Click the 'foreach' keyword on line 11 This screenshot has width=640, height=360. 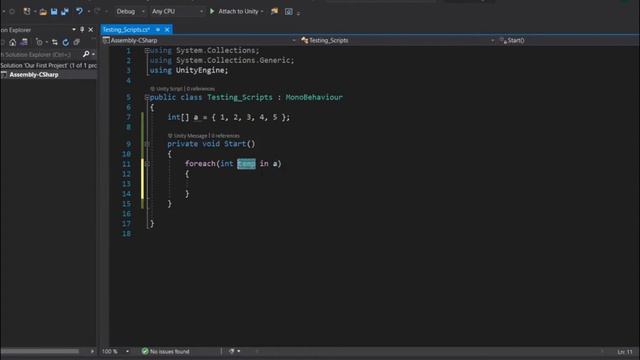pyautogui.click(x=200, y=164)
